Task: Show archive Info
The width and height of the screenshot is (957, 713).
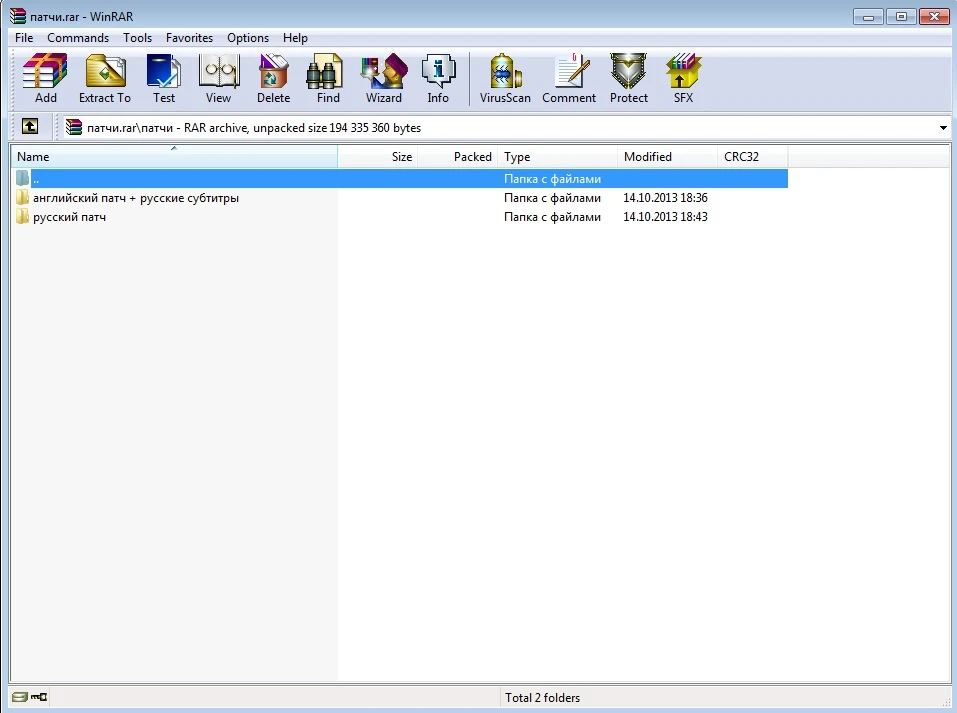Action: [438, 78]
